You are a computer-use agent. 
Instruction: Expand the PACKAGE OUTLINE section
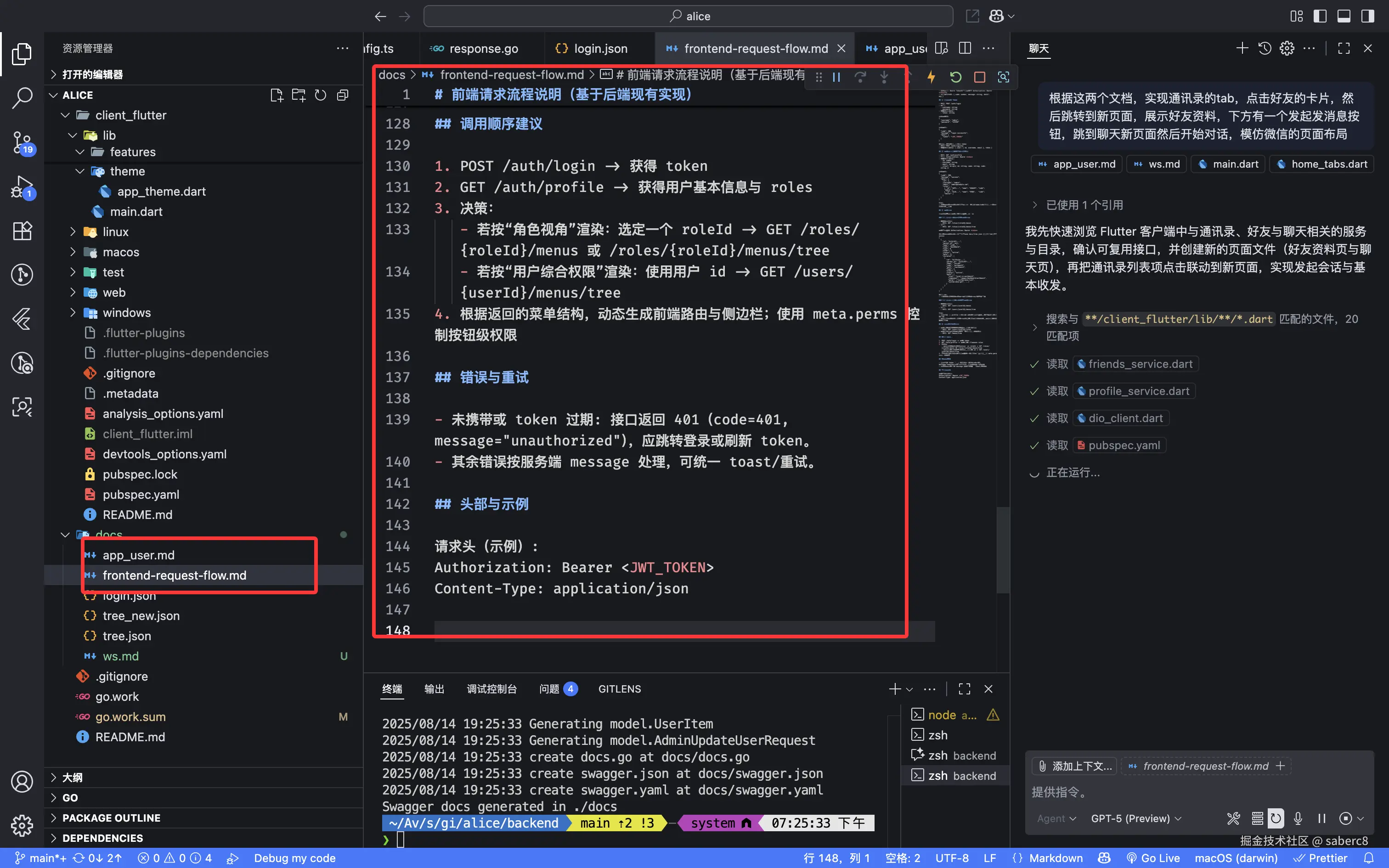click(111, 817)
